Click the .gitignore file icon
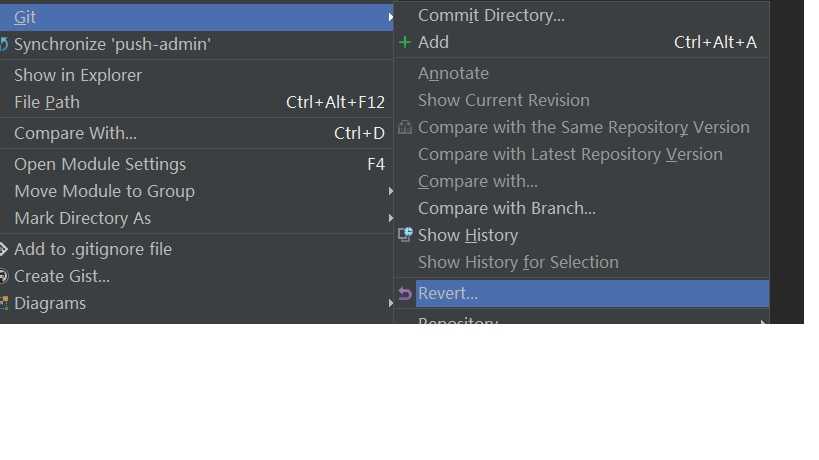819x460 pixels. click(4, 250)
